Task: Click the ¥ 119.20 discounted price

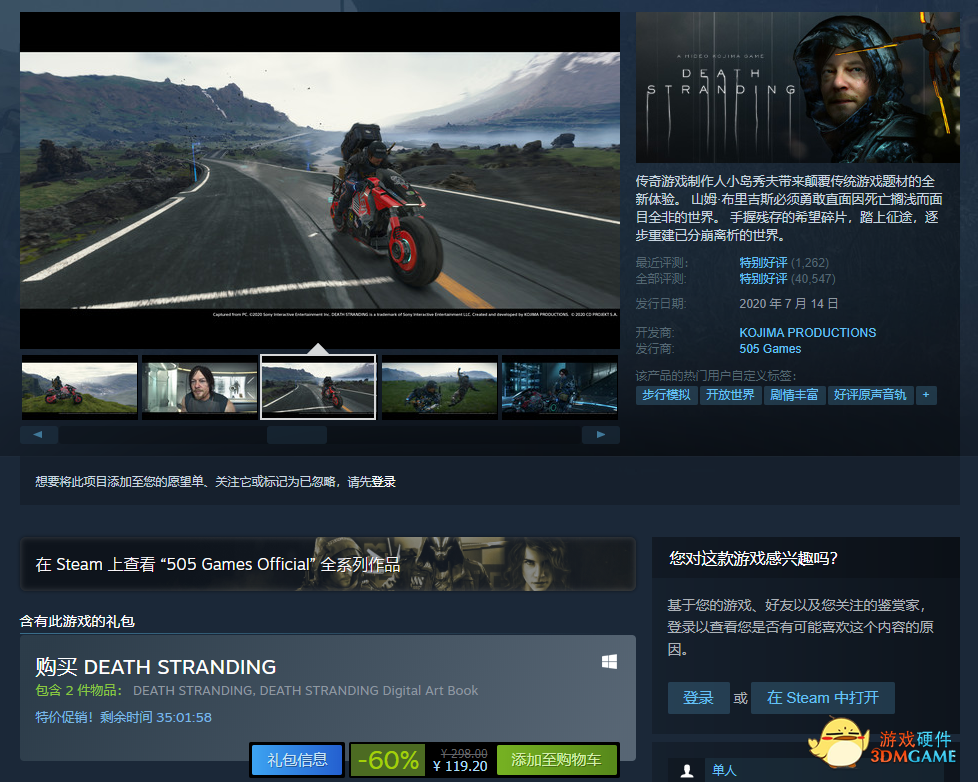Action: (460, 766)
